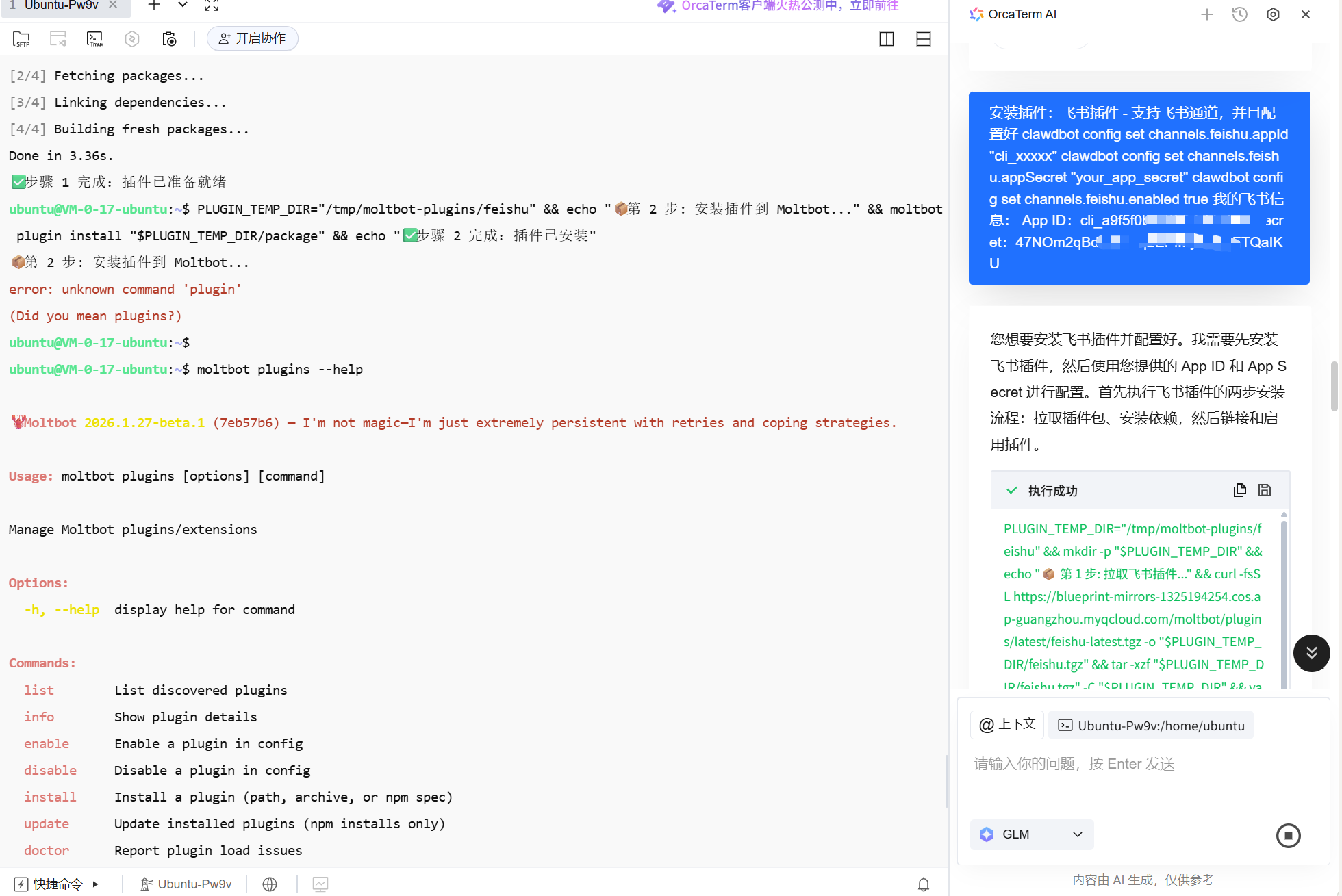Image resolution: width=1342 pixels, height=896 pixels.
Task: Expand the tab list dropdown chevron
Action: [x=183, y=5]
